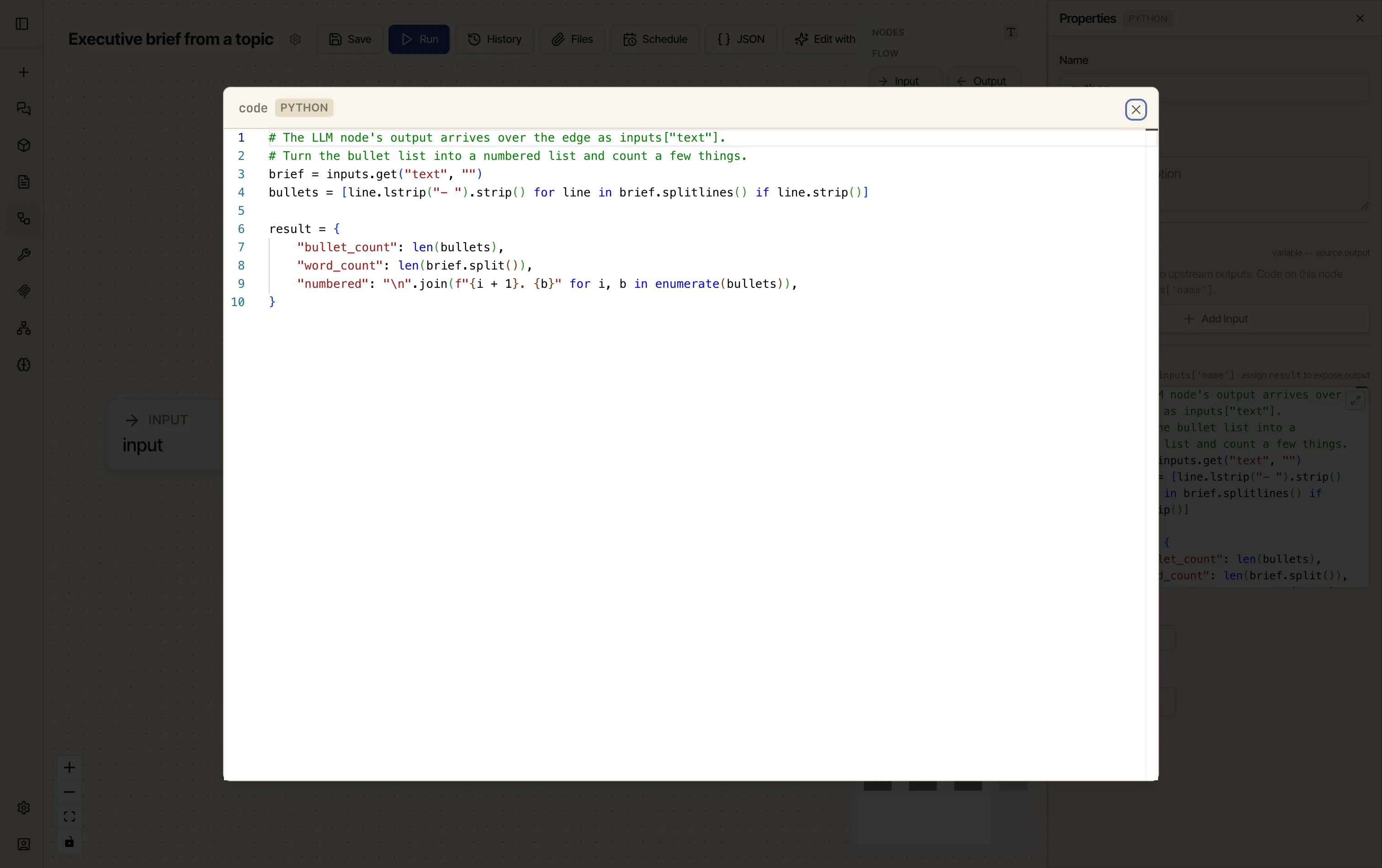This screenshot has height=868, width=1382.
Task: Click the workflow title Executive brief from a topic
Action: tap(170, 40)
